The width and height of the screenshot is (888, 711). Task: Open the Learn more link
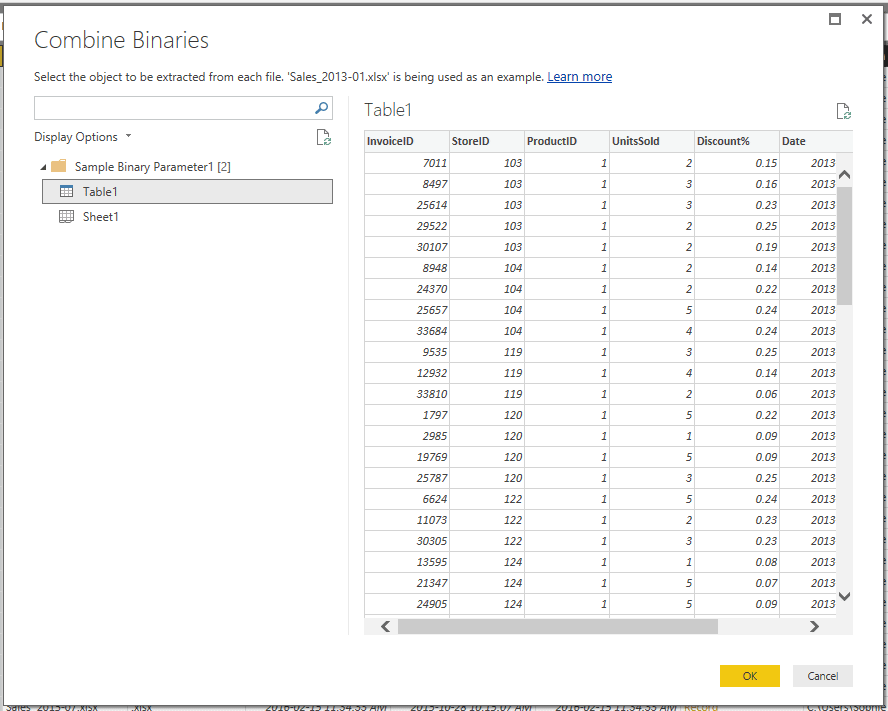pyautogui.click(x=579, y=77)
